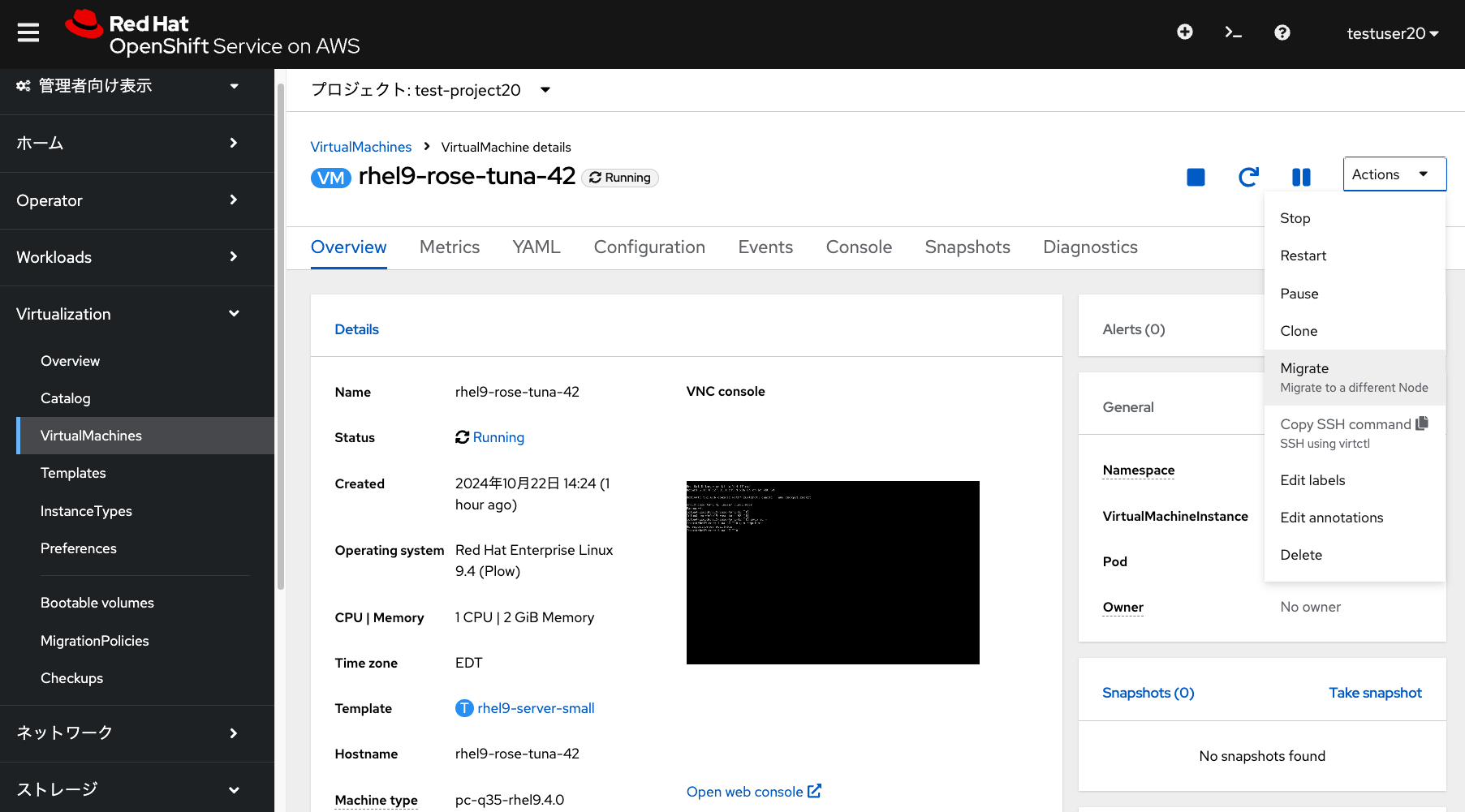Select Clone from the Actions menu
Screen dimensions: 1465x812
(1355, 331)
